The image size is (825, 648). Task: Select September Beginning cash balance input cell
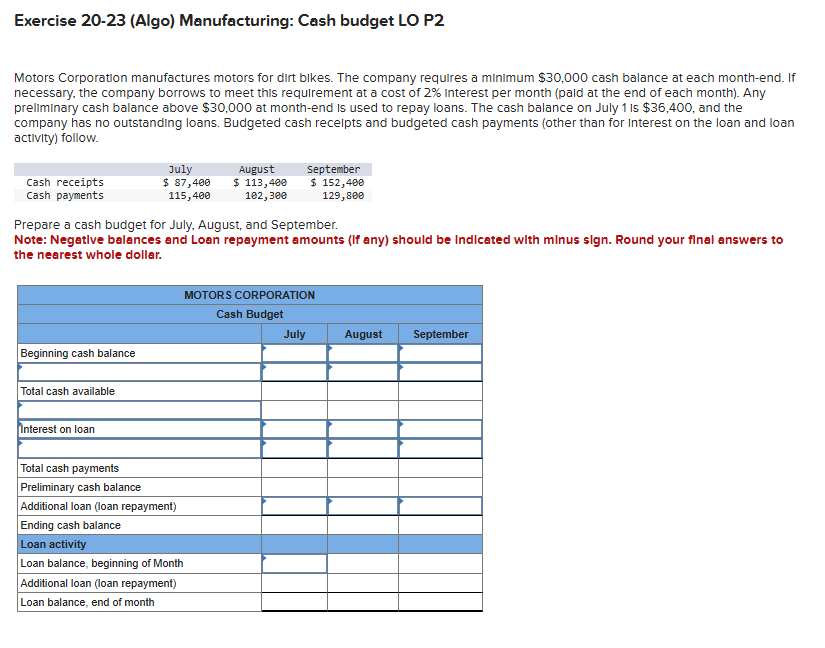[x=440, y=353]
